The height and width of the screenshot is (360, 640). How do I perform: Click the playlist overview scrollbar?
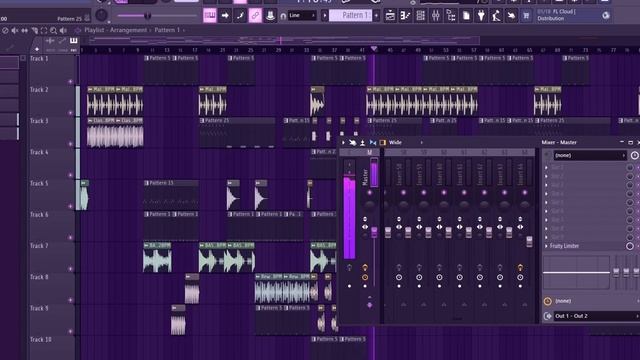point(284,40)
